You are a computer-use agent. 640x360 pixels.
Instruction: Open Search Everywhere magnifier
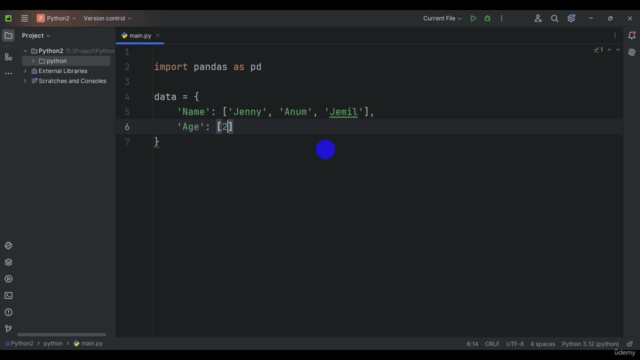coord(554,18)
